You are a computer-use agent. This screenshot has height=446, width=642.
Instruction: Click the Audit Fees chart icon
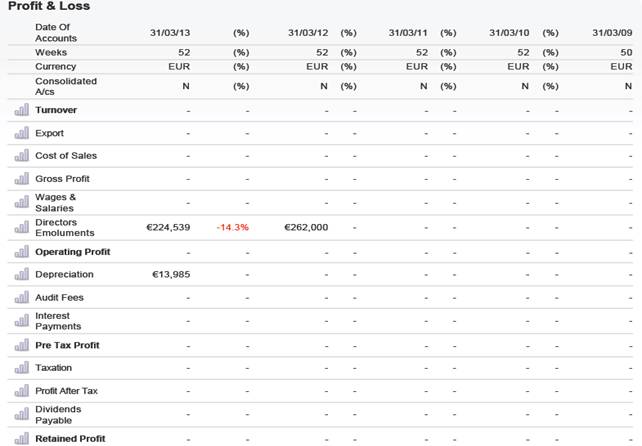21,297
